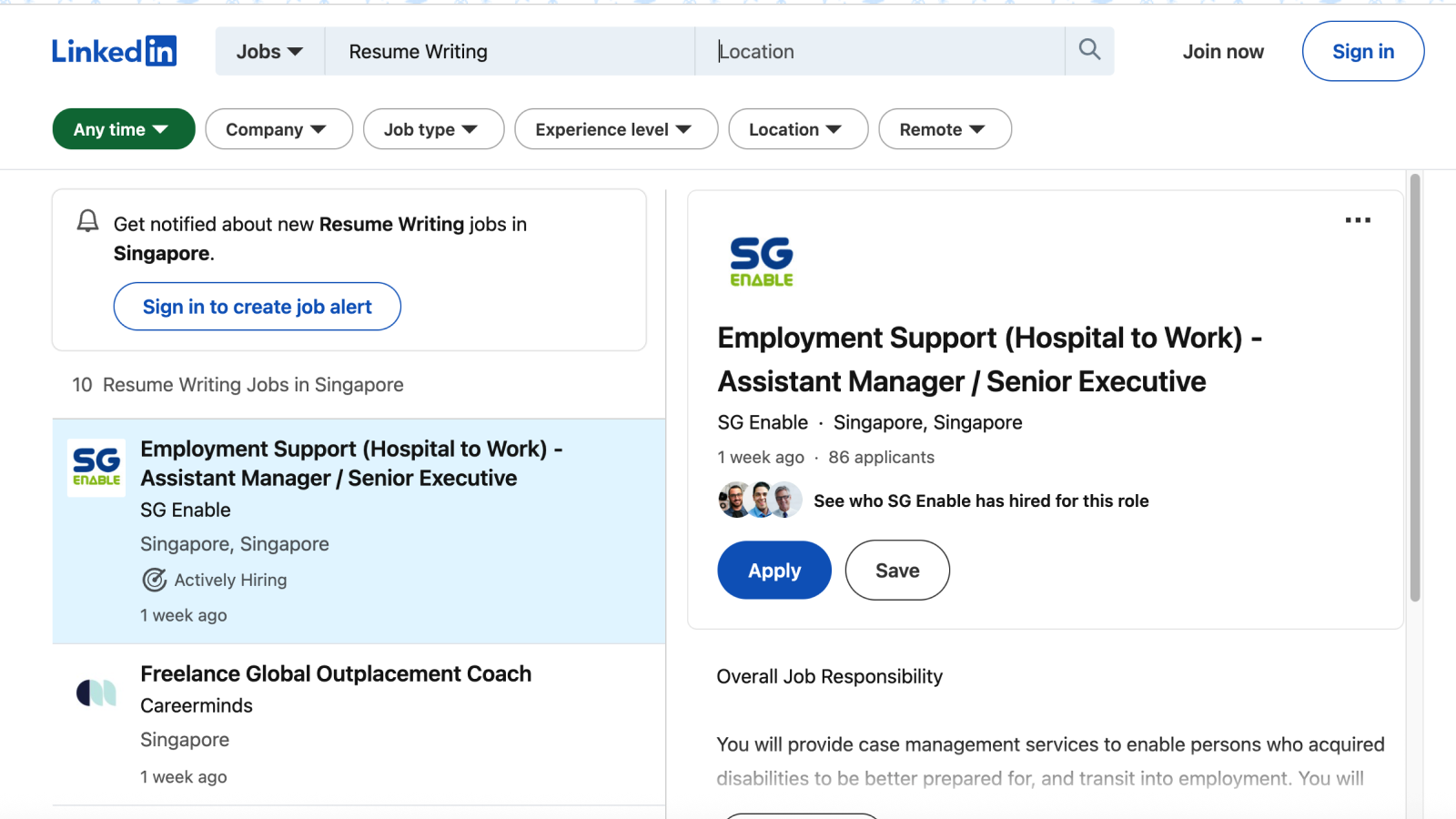The image size is (1456, 819).
Task: Click Careerminds company name
Action: click(x=197, y=705)
